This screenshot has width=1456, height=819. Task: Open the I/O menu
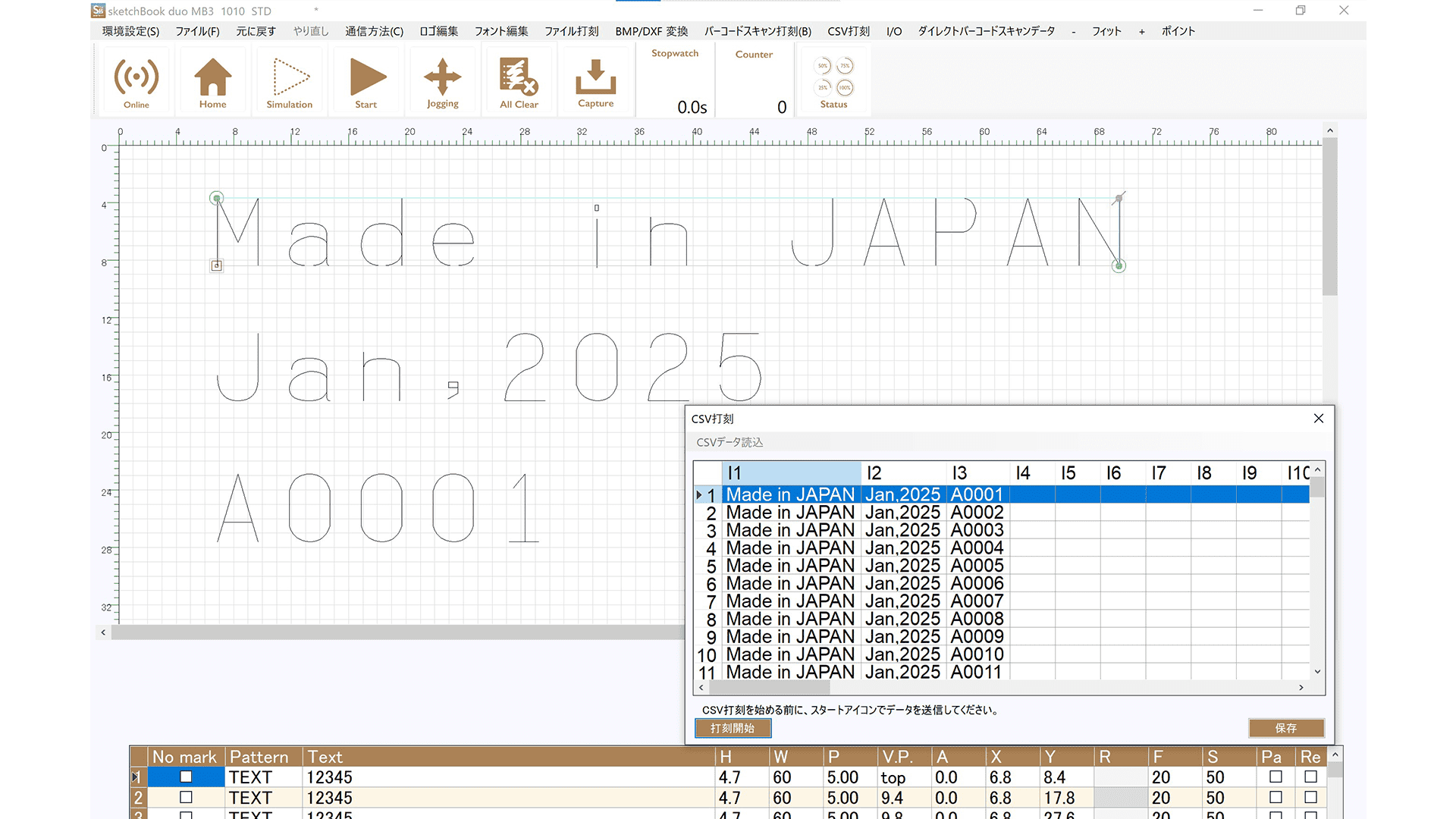894,31
